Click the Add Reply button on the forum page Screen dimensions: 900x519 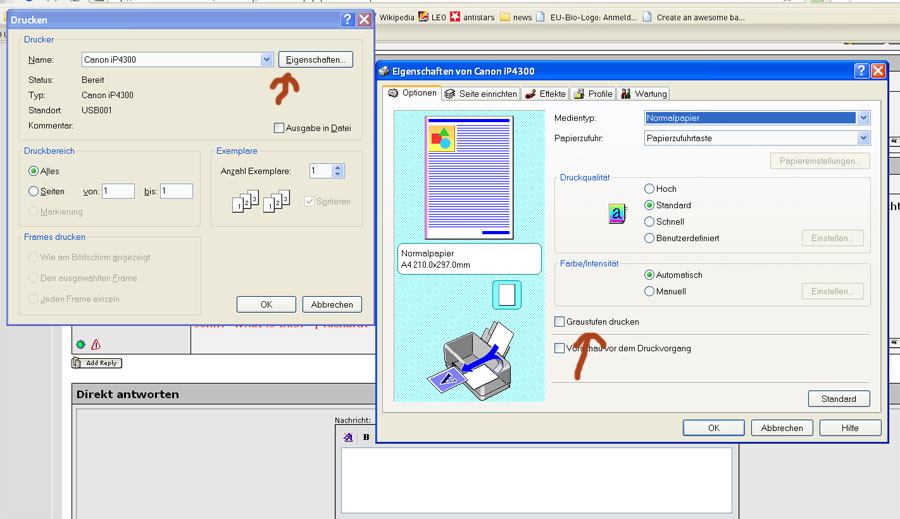96,363
